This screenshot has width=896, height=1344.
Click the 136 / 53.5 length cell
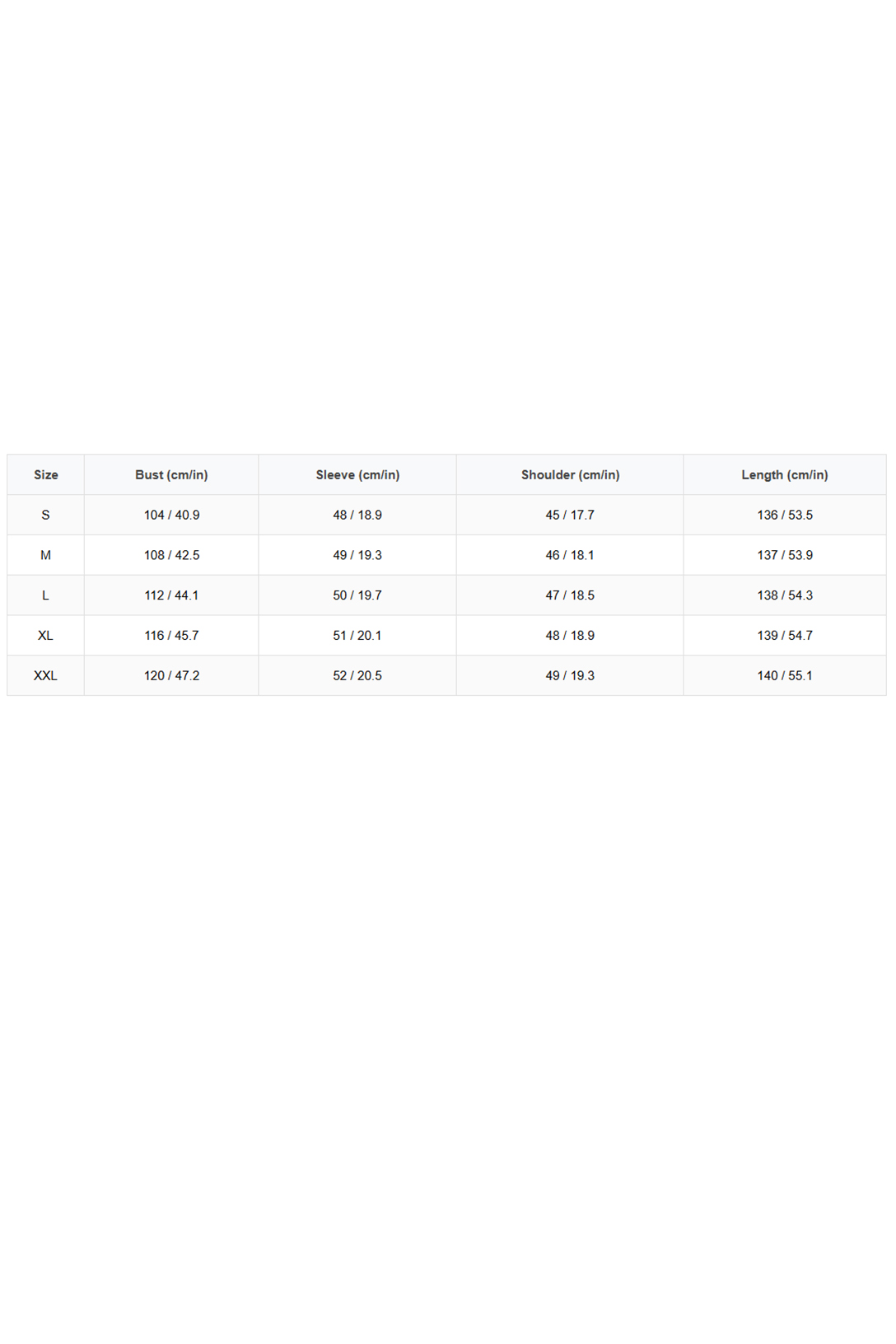(x=785, y=515)
